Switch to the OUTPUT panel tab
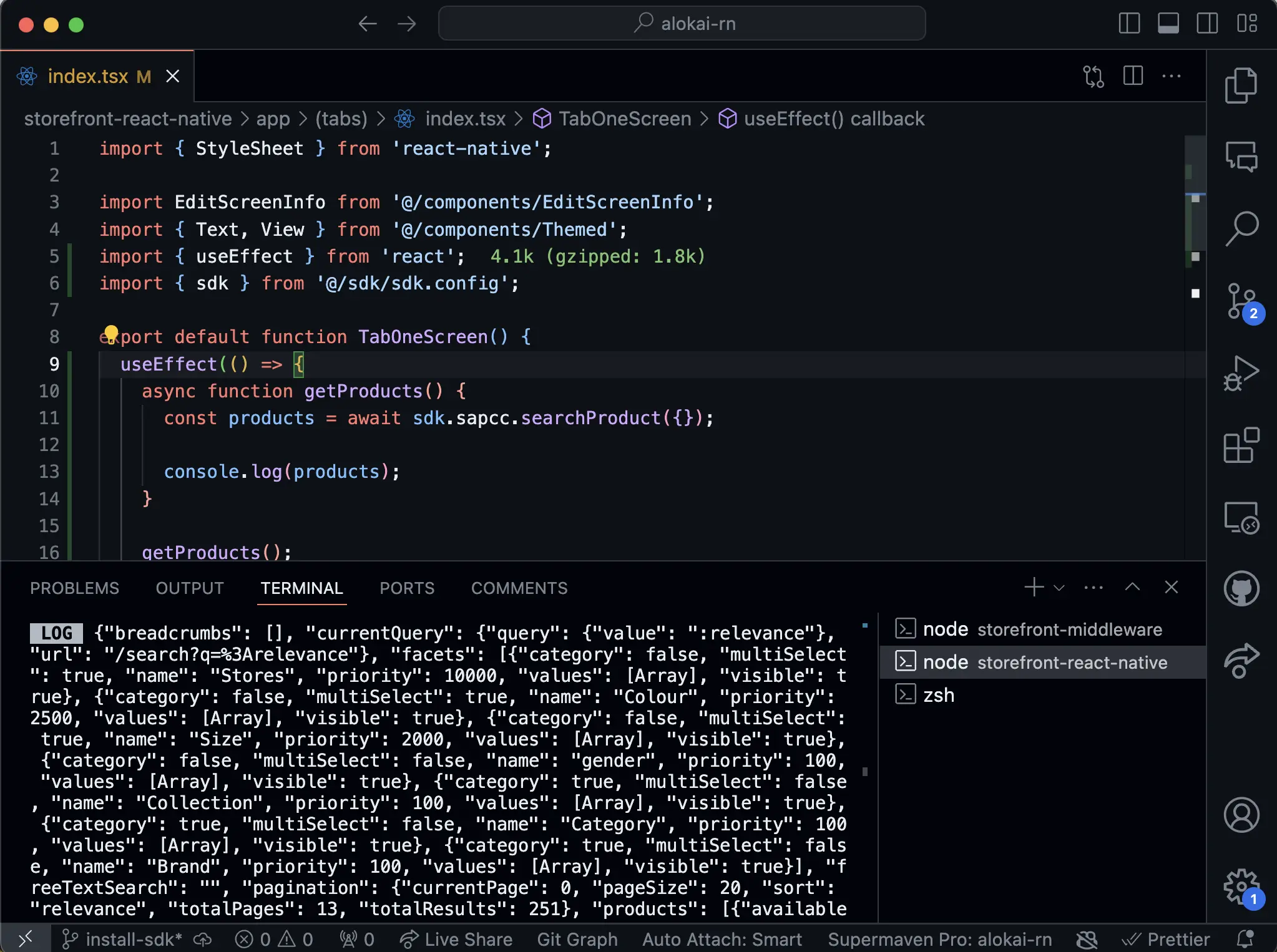Viewport: 1277px width, 952px height. [x=190, y=588]
